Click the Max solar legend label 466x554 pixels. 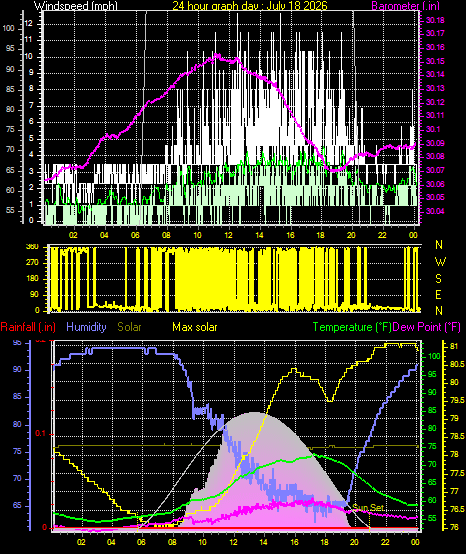(195, 327)
